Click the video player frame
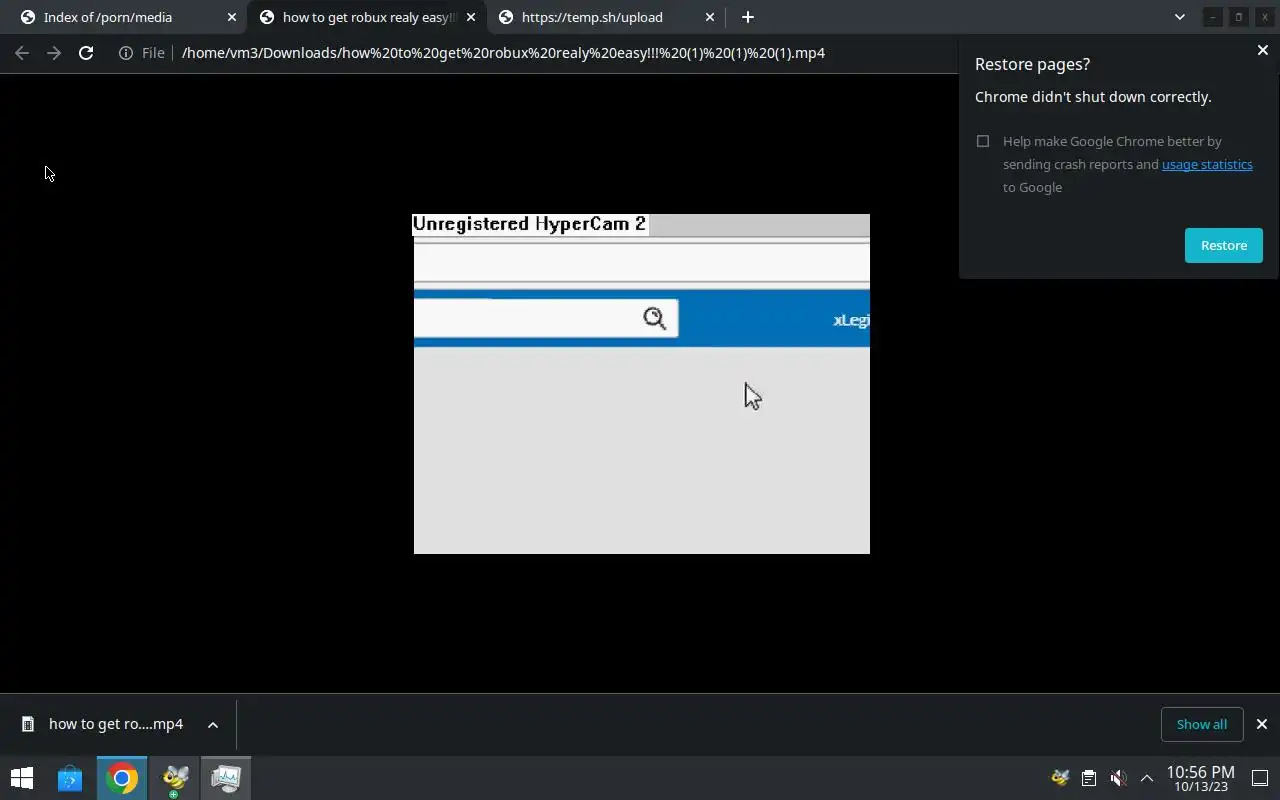Screen dimensions: 1280x800 pos(642,384)
